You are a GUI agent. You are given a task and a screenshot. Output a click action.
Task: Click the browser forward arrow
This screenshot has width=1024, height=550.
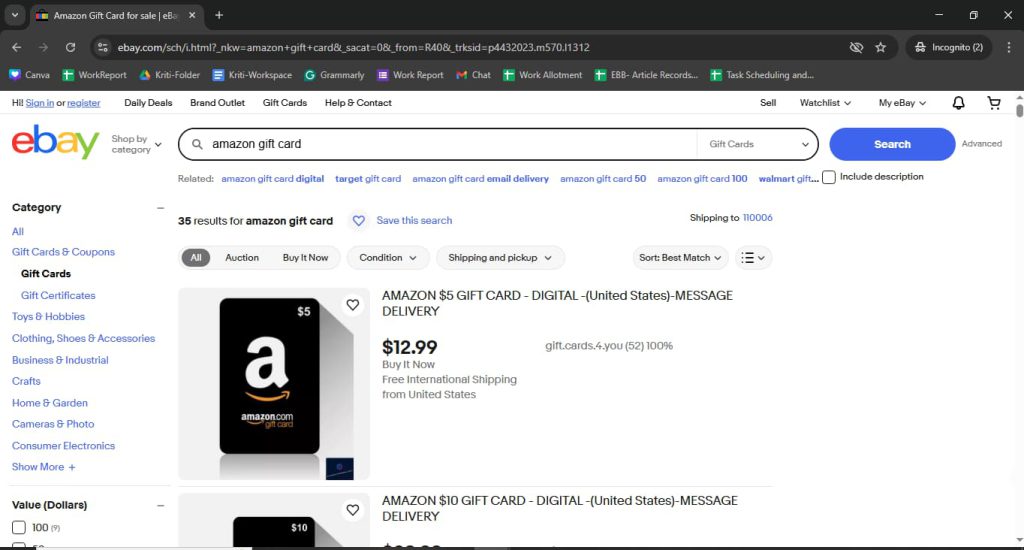(43, 47)
